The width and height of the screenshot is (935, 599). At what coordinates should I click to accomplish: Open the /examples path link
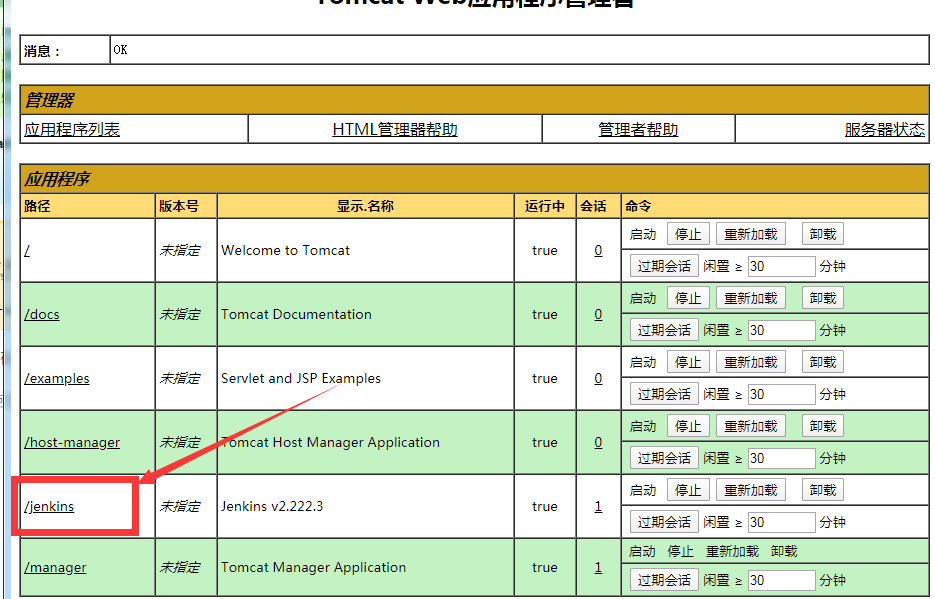57,378
